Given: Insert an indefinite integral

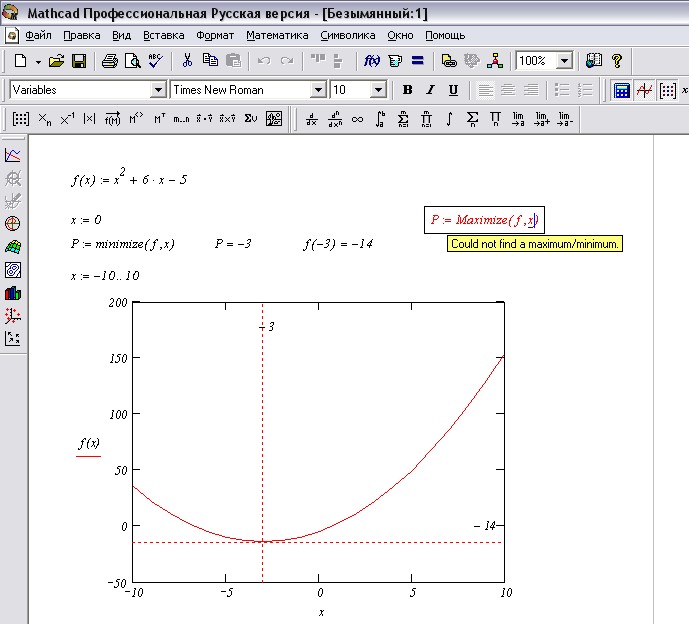Looking at the screenshot, I should pyautogui.click(x=449, y=119).
